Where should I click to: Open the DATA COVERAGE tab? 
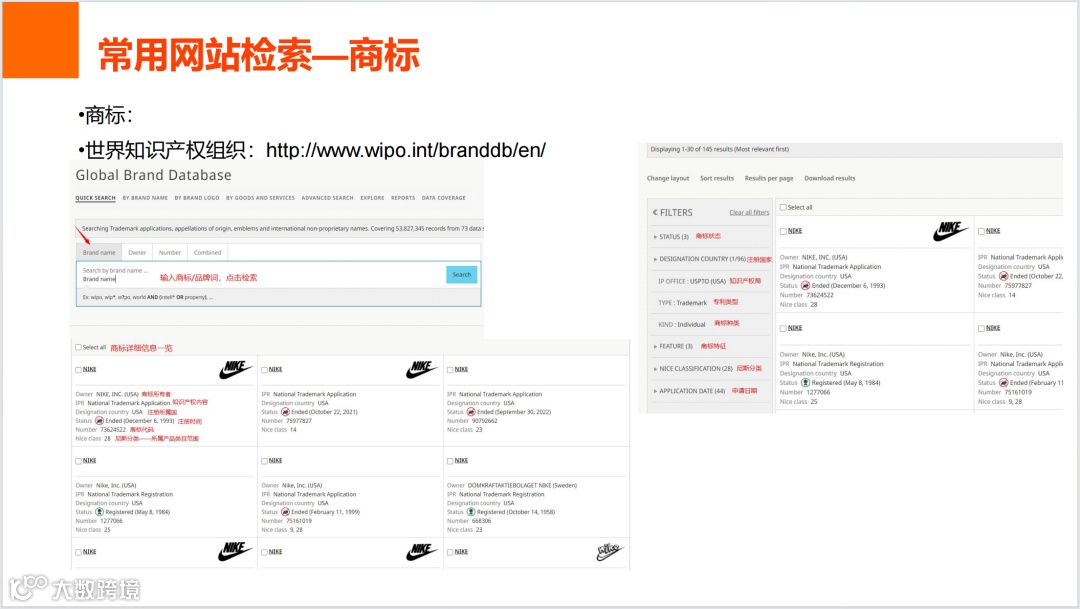(x=444, y=198)
